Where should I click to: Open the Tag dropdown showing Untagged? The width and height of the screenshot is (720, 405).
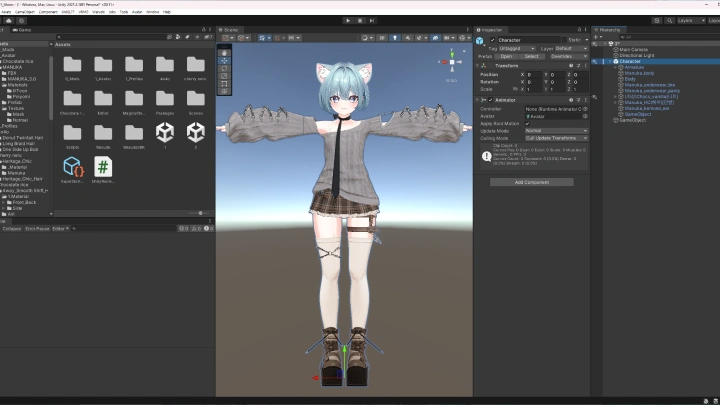tap(518, 49)
